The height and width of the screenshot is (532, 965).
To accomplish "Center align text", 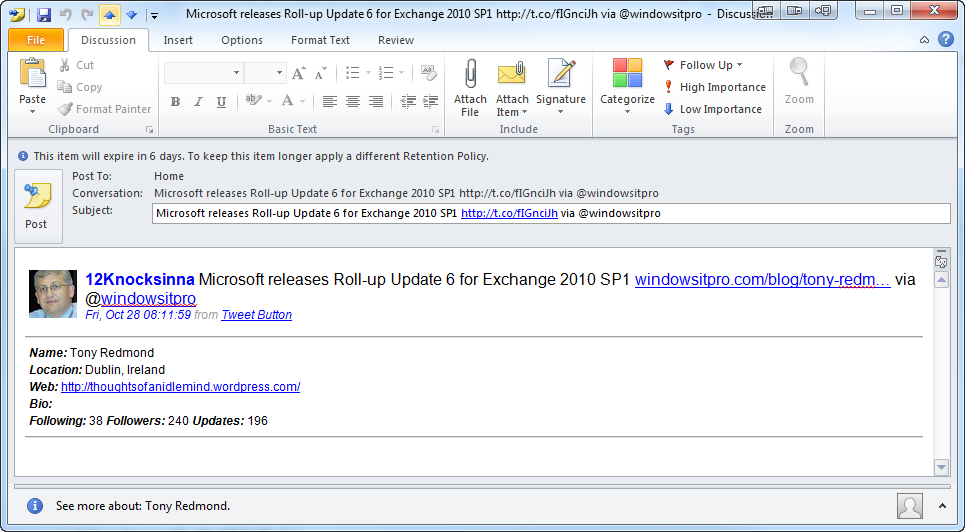I will pos(353,102).
